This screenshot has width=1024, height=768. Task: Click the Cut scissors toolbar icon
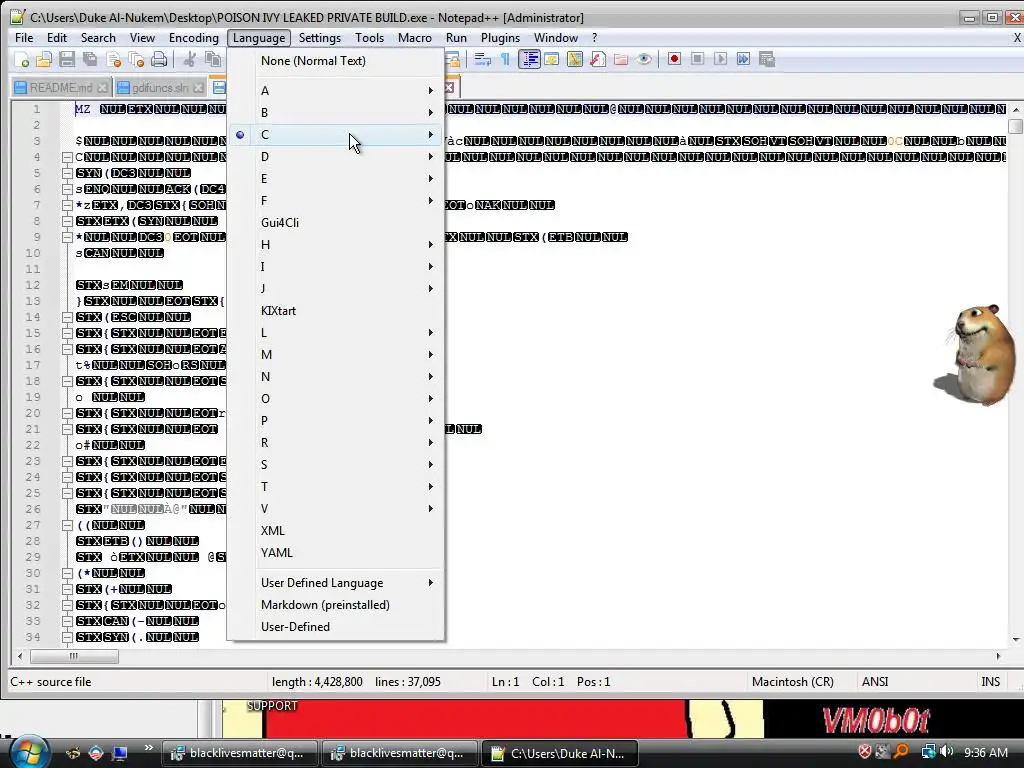[x=189, y=60]
